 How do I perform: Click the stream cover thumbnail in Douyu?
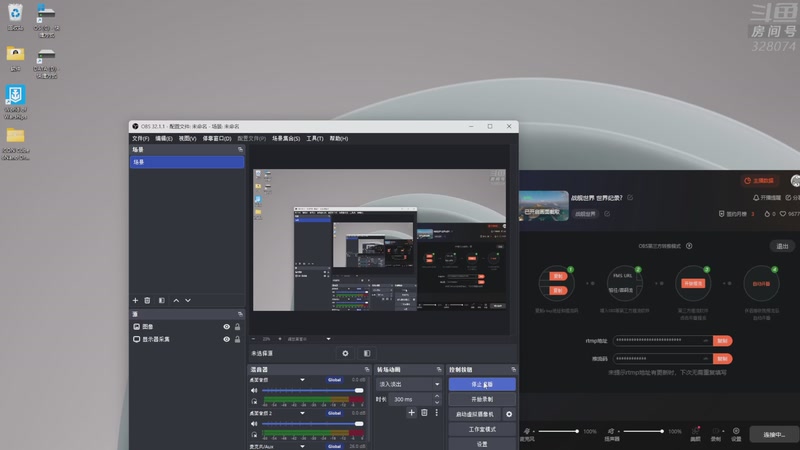tap(544, 206)
